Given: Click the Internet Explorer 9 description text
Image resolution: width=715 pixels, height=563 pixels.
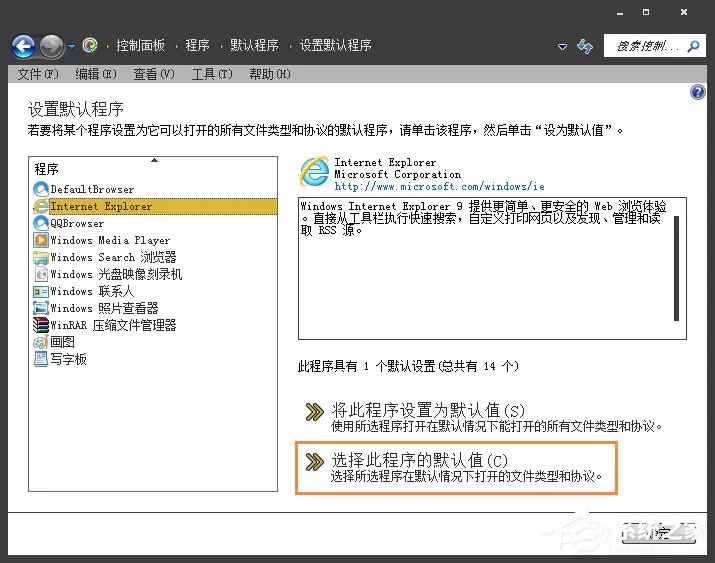Looking at the screenshot, I should (483, 218).
